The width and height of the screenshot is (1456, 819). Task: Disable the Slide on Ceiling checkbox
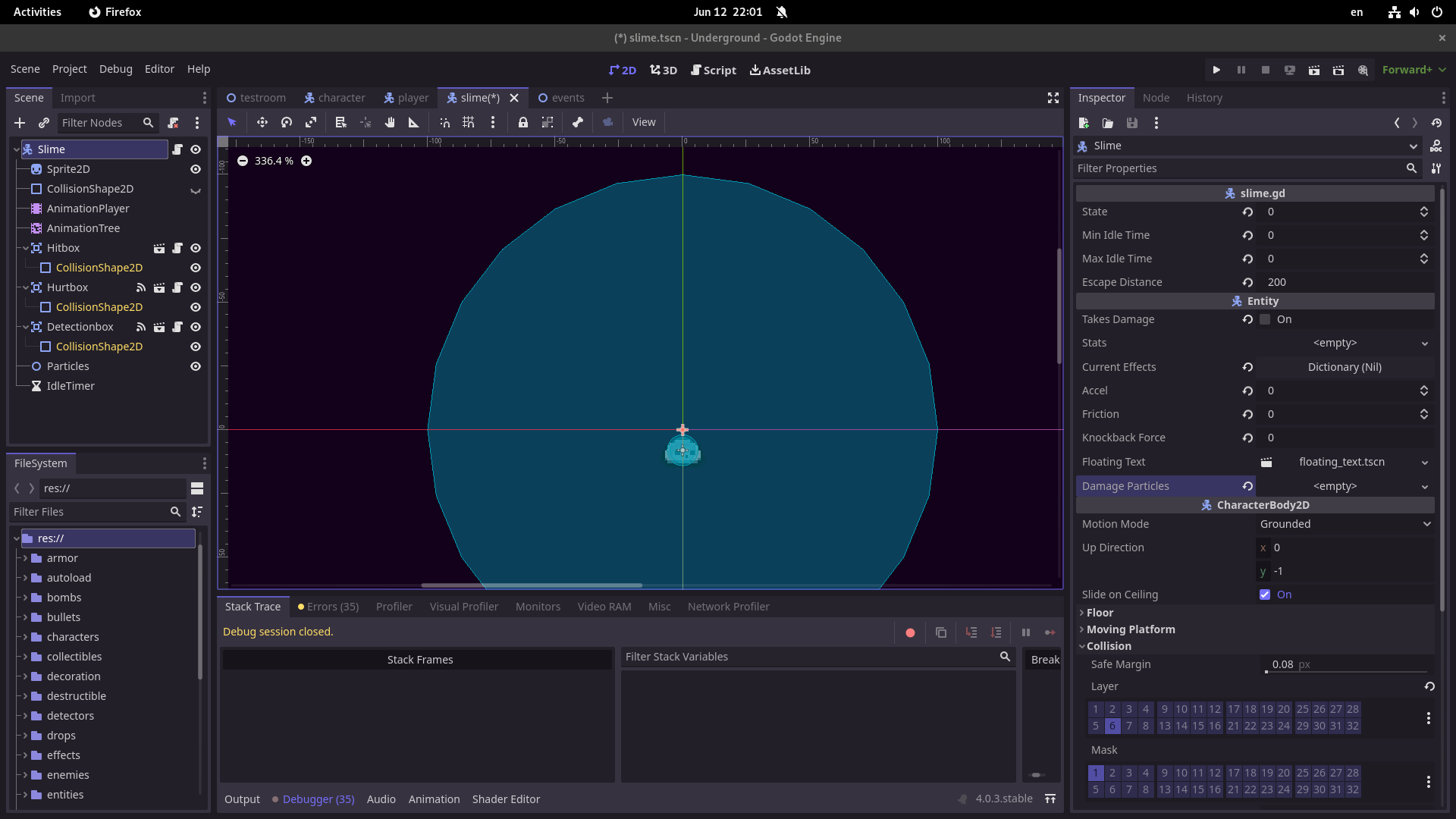pos(1264,595)
